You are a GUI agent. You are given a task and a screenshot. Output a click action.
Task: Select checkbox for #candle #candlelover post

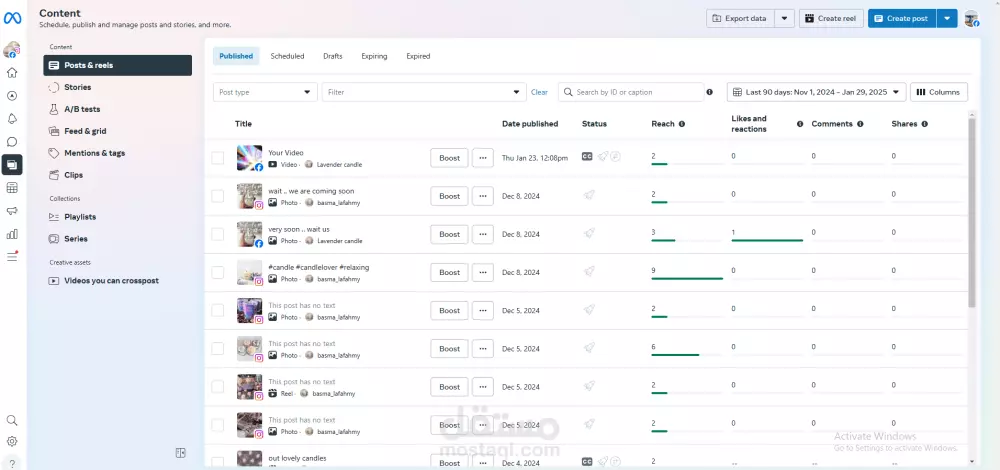point(217,272)
